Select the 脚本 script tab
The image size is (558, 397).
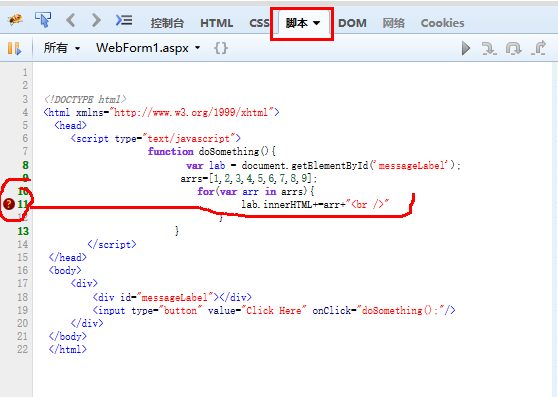coord(296,23)
